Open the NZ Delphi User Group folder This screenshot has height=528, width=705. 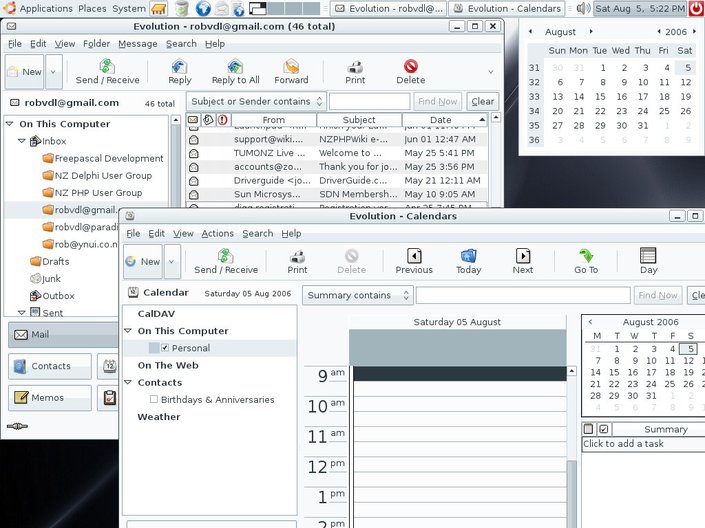coord(97,175)
